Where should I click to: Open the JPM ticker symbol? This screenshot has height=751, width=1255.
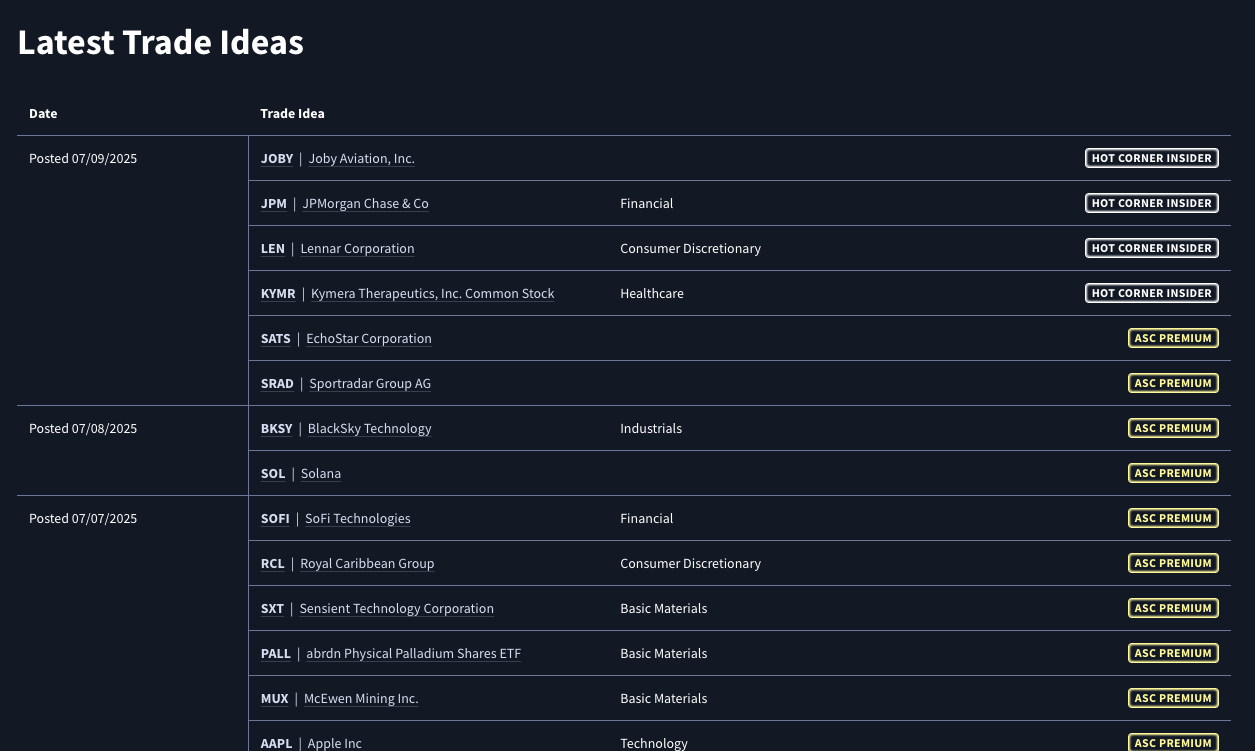click(x=273, y=204)
